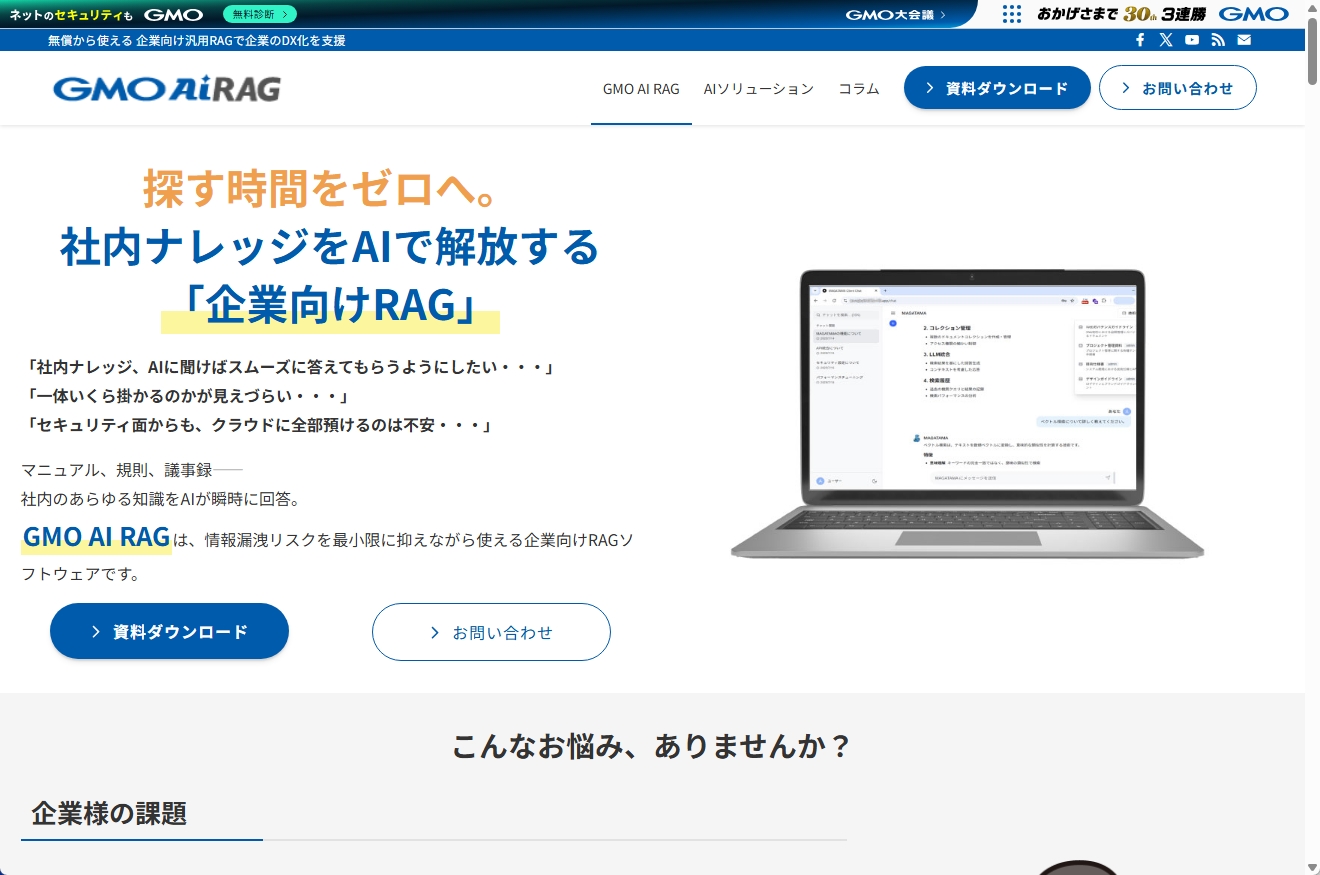Click the ネットのセキュリティも text
This screenshot has height=875, width=1320.
(71, 15)
